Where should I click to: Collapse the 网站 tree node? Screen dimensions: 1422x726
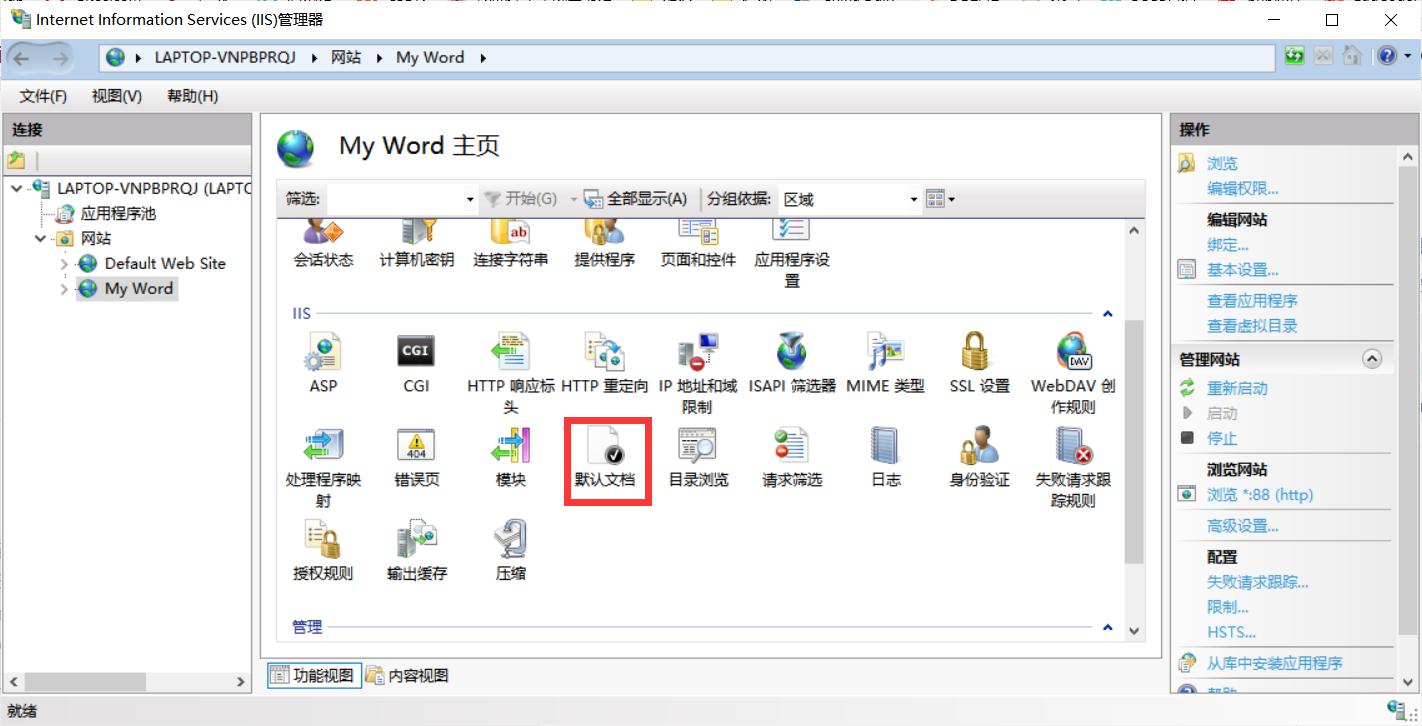(40, 238)
